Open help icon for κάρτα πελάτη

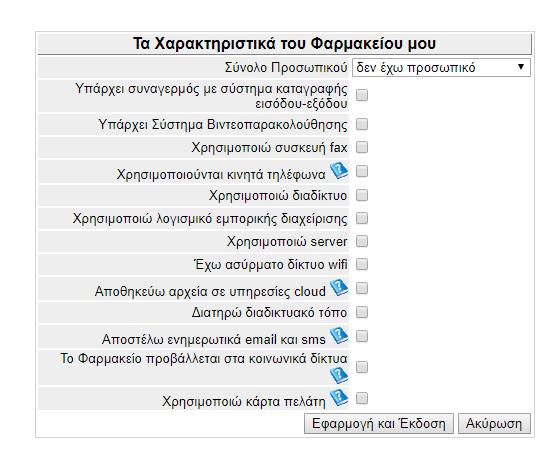click(x=339, y=397)
